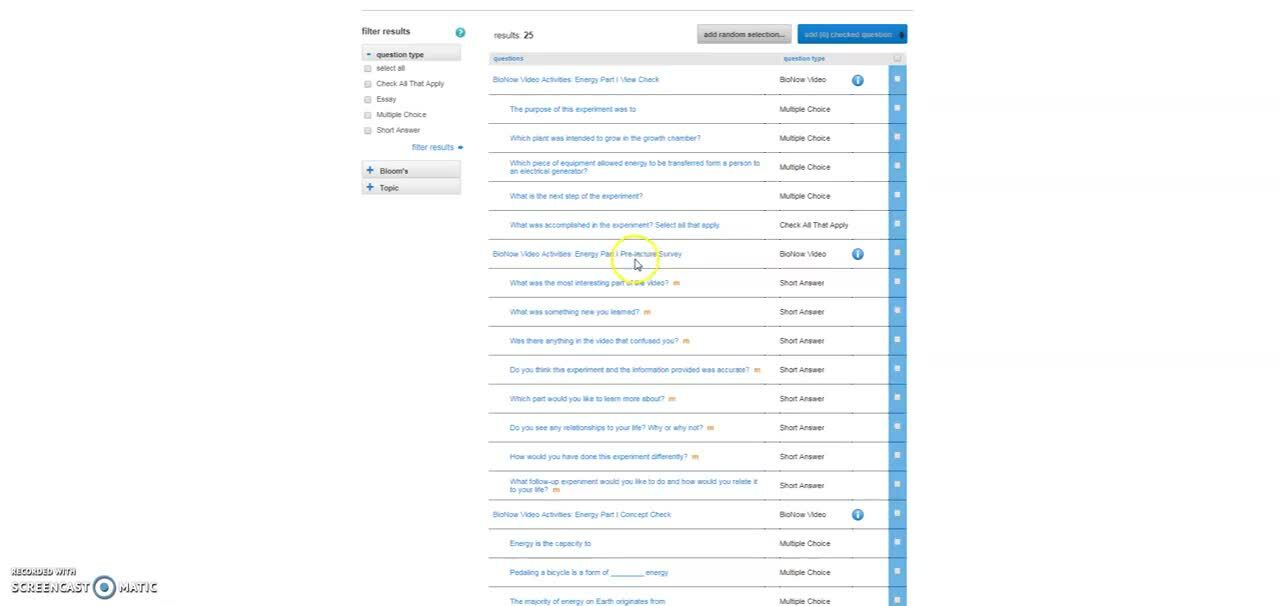Click the orange 'm' icon after 'most interesting part' question
This screenshot has width=1280, height=606.
click(x=676, y=283)
